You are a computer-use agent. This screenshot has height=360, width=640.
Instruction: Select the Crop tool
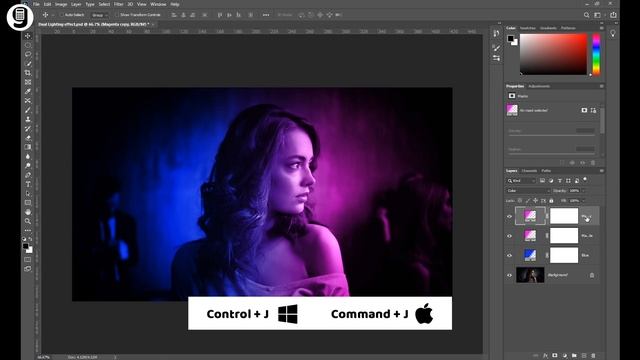click(x=28, y=73)
